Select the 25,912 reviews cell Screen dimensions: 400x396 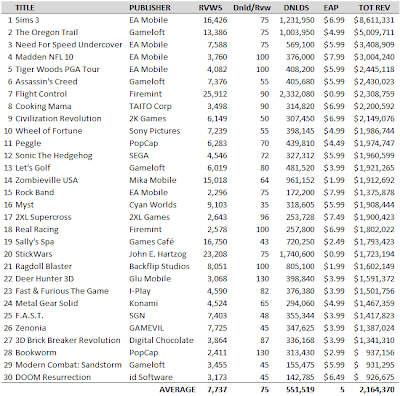[215, 94]
